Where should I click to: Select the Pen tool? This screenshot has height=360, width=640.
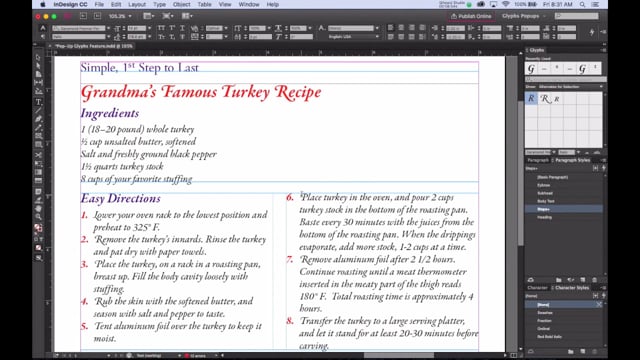click(38, 119)
